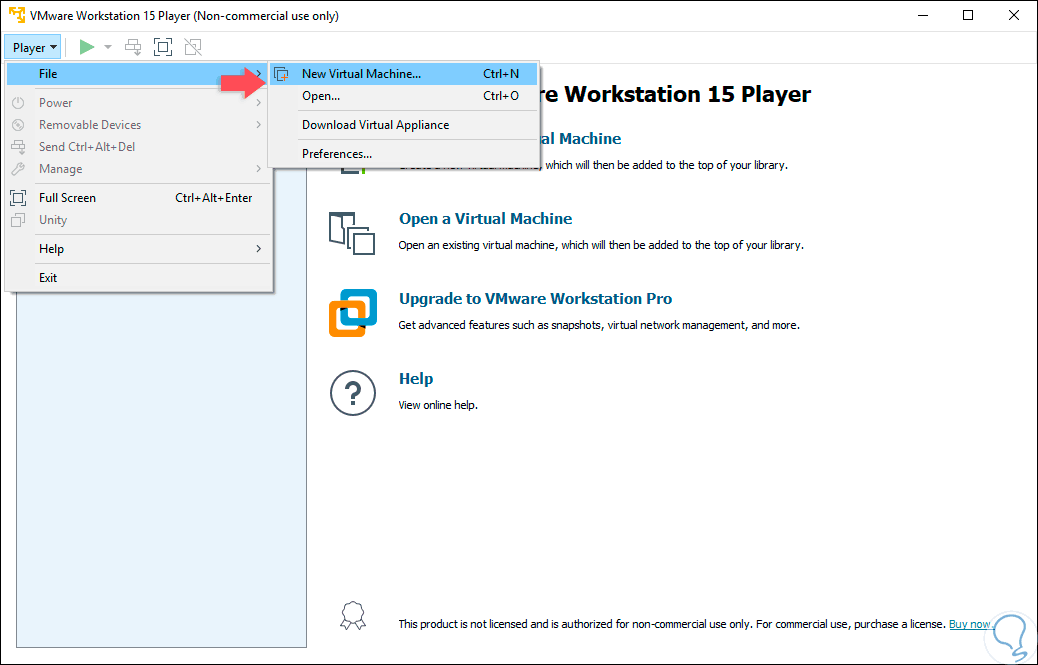Click the Open a Virtual Machine heading
Screen dimensions: 1038x665
pyautogui.click(x=485, y=219)
